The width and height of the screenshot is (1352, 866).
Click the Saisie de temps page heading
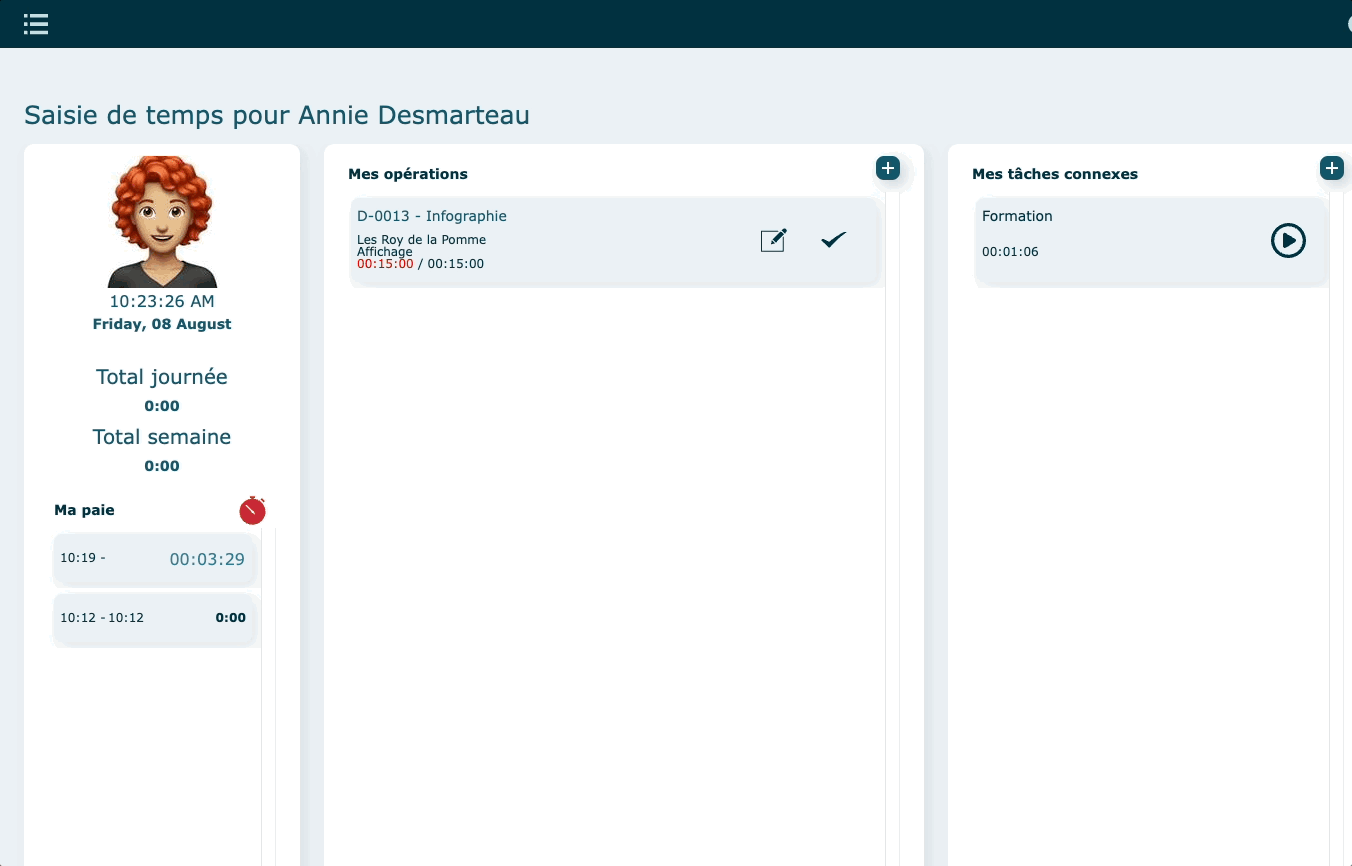point(277,115)
